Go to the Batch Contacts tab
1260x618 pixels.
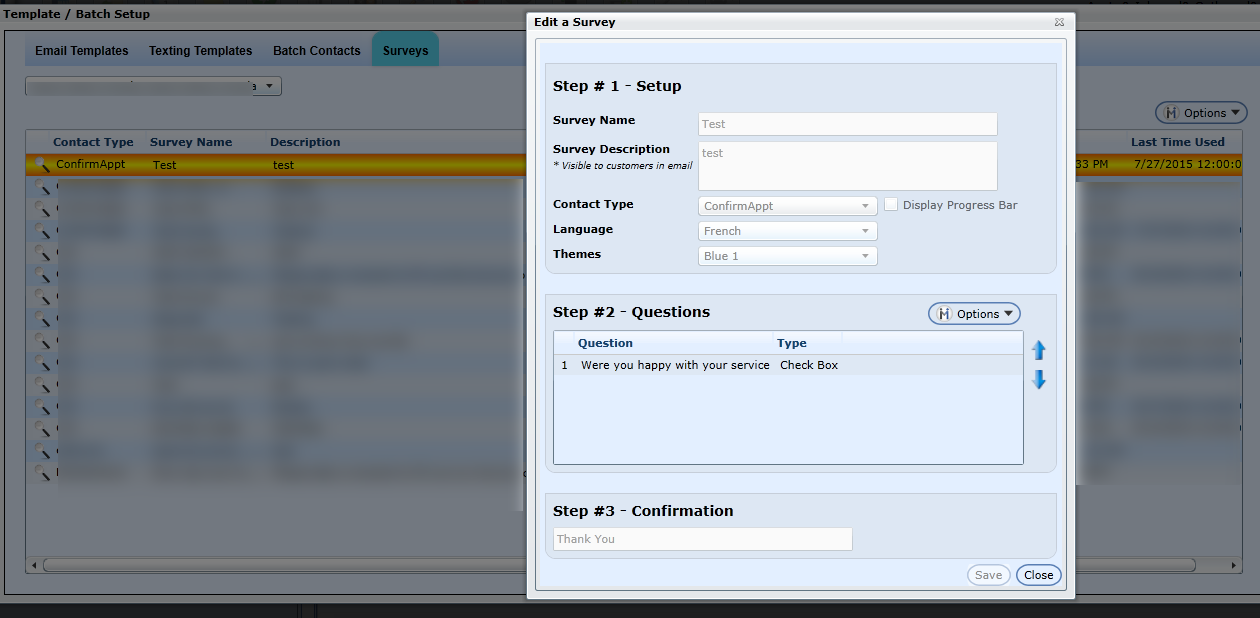[316, 51]
